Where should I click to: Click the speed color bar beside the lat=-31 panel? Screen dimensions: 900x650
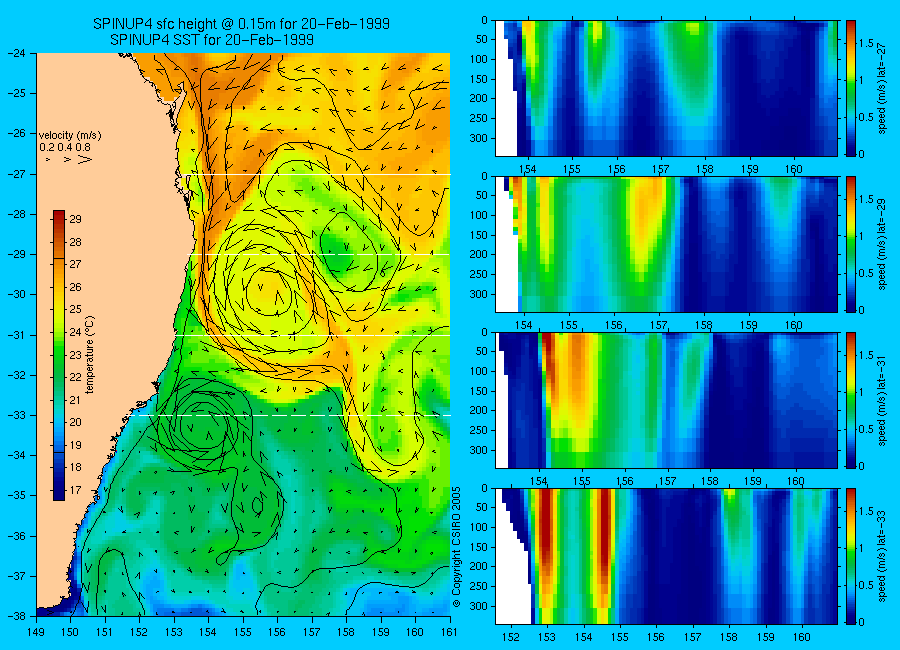point(850,400)
